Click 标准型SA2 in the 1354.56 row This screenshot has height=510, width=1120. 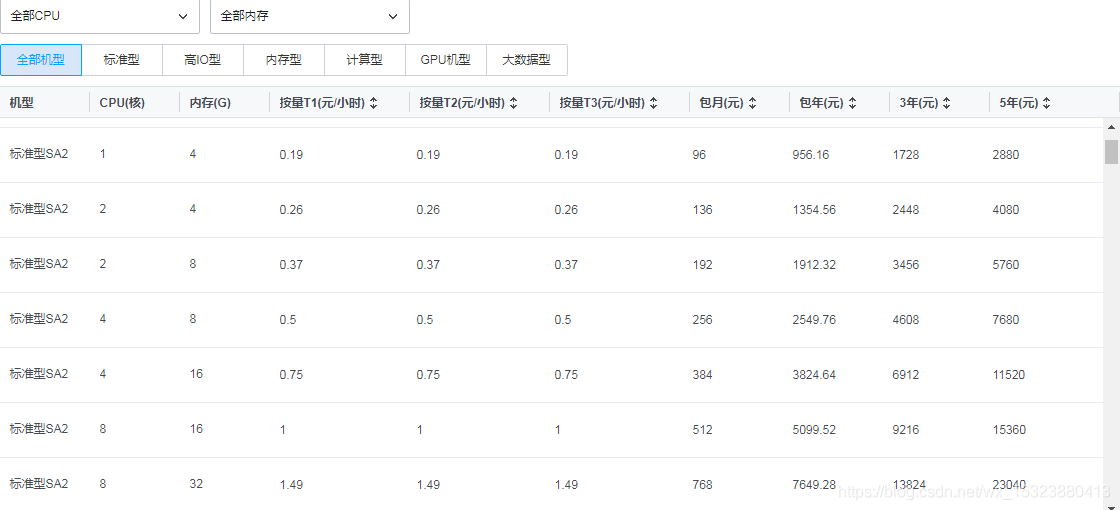(x=39, y=208)
